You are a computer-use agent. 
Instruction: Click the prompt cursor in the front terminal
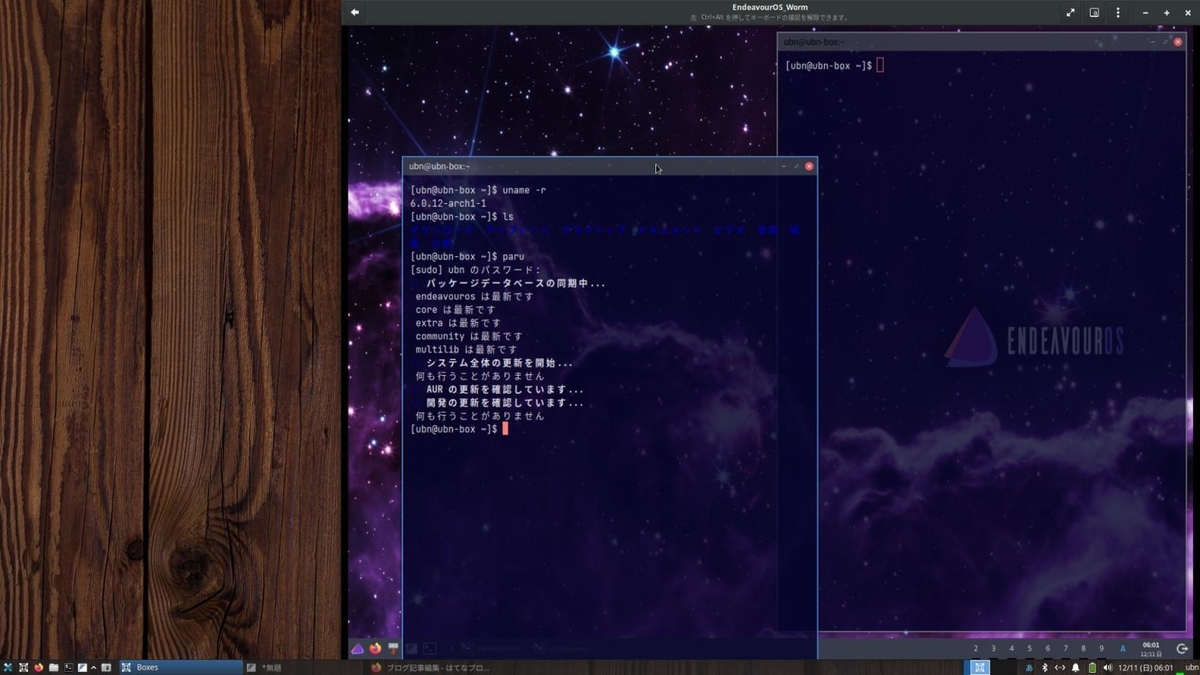coord(506,429)
